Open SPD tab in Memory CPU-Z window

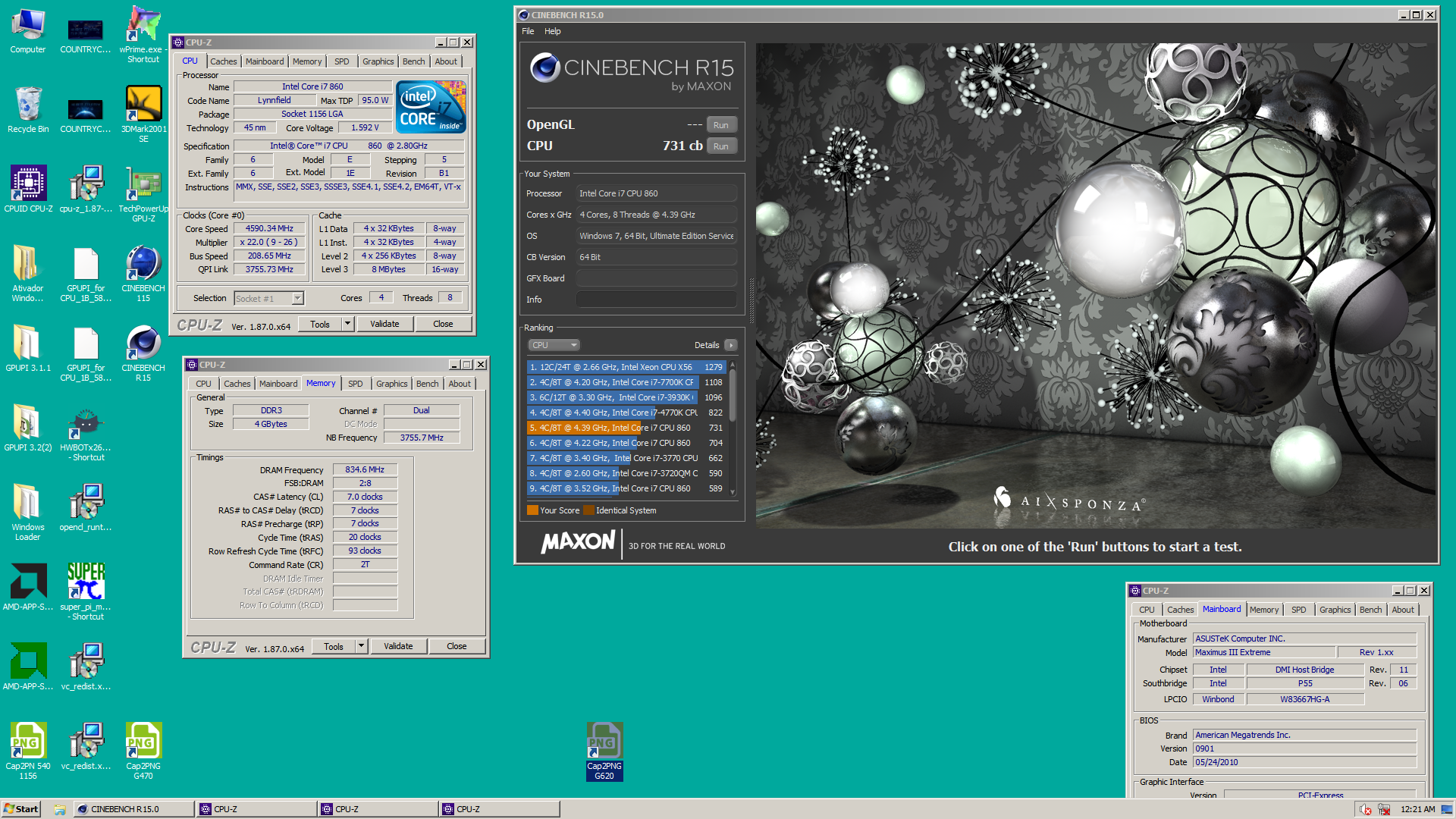click(x=356, y=384)
